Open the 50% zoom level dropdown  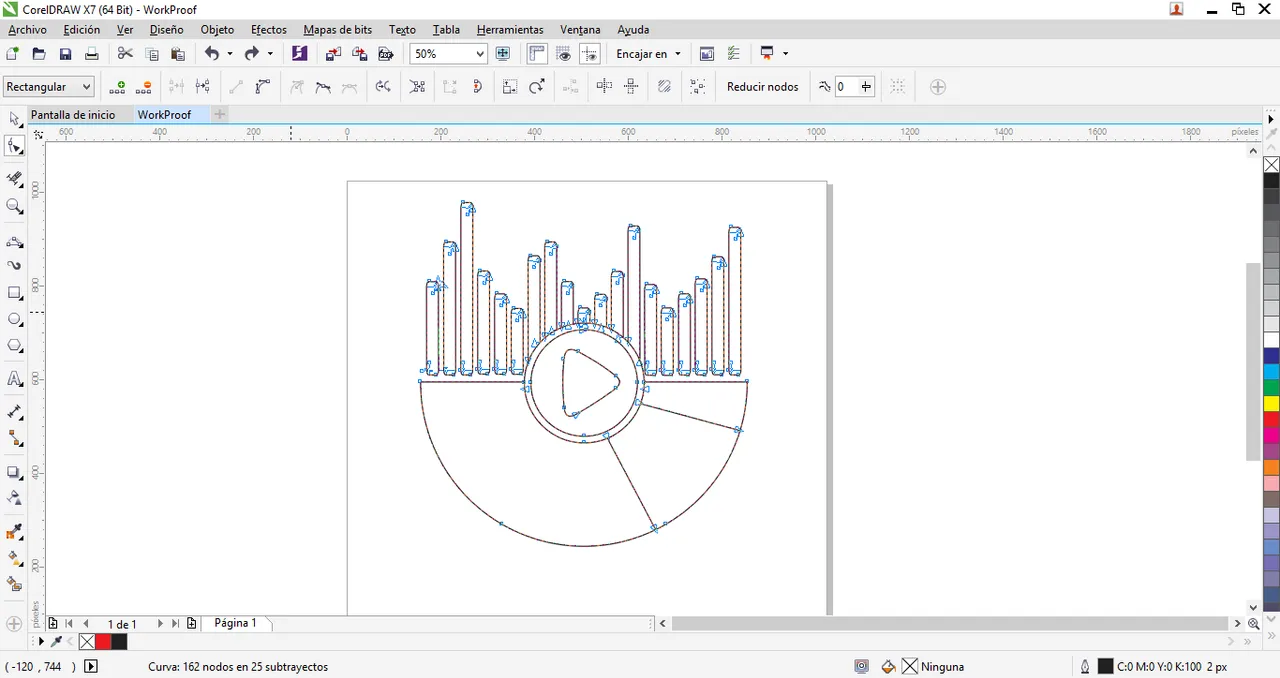click(x=480, y=54)
